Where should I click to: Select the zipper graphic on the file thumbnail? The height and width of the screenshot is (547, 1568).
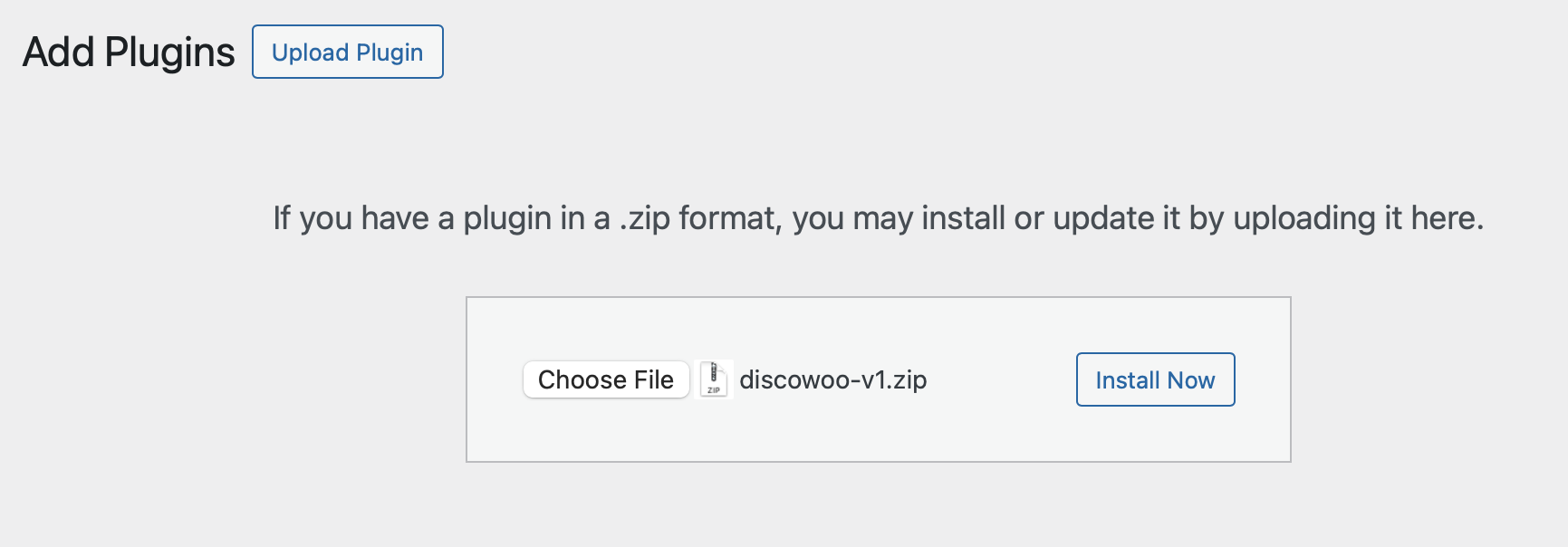point(716,371)
